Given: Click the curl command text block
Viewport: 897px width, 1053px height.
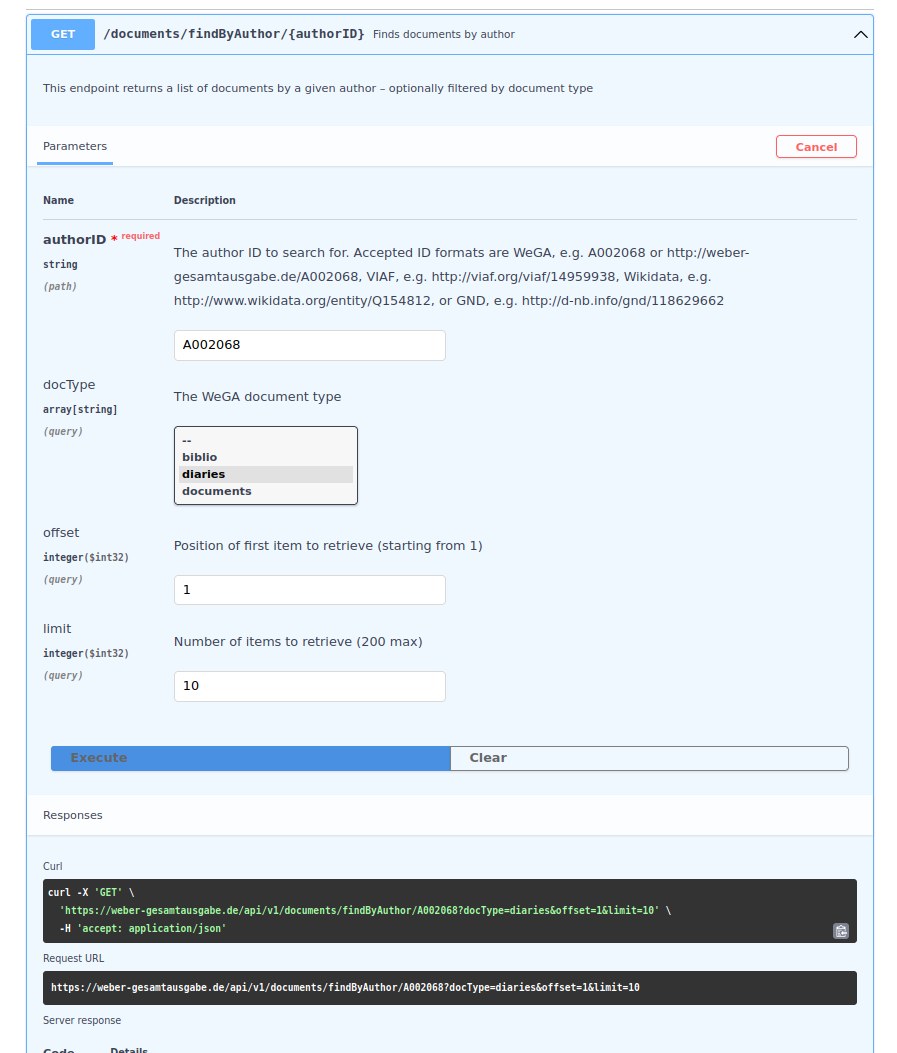Looking at the screenshot, I should pos(450,911).
